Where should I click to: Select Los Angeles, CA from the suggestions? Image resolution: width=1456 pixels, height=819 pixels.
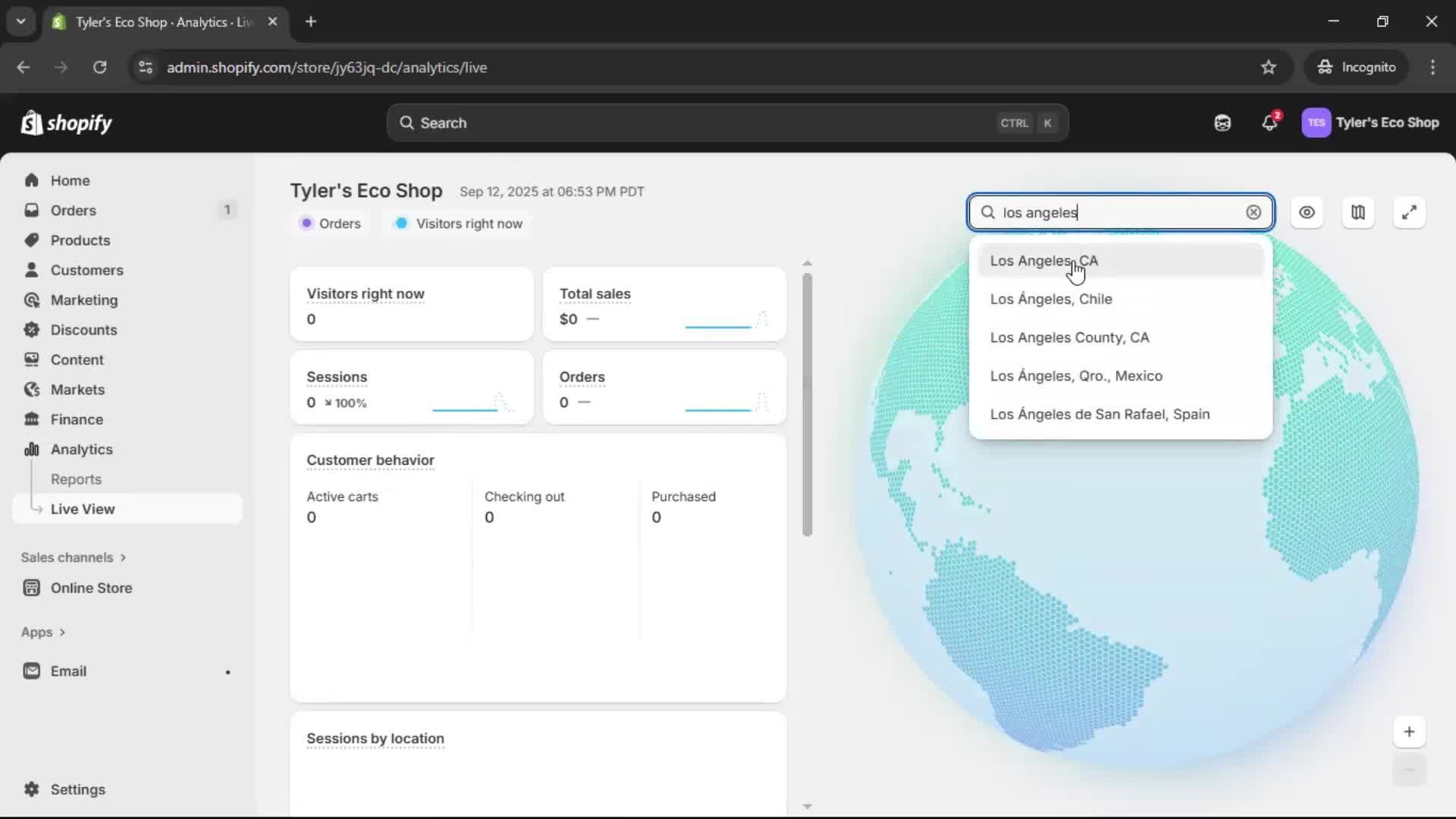click(x=1044, y=260)
